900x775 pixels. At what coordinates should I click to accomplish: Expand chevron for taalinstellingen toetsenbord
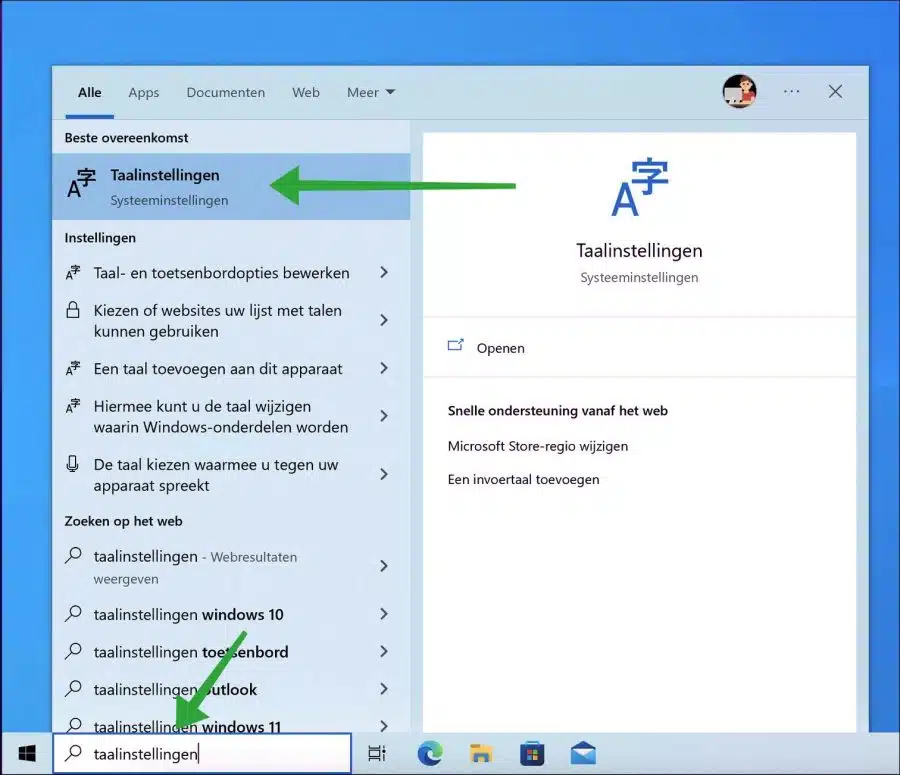[384, 652]
